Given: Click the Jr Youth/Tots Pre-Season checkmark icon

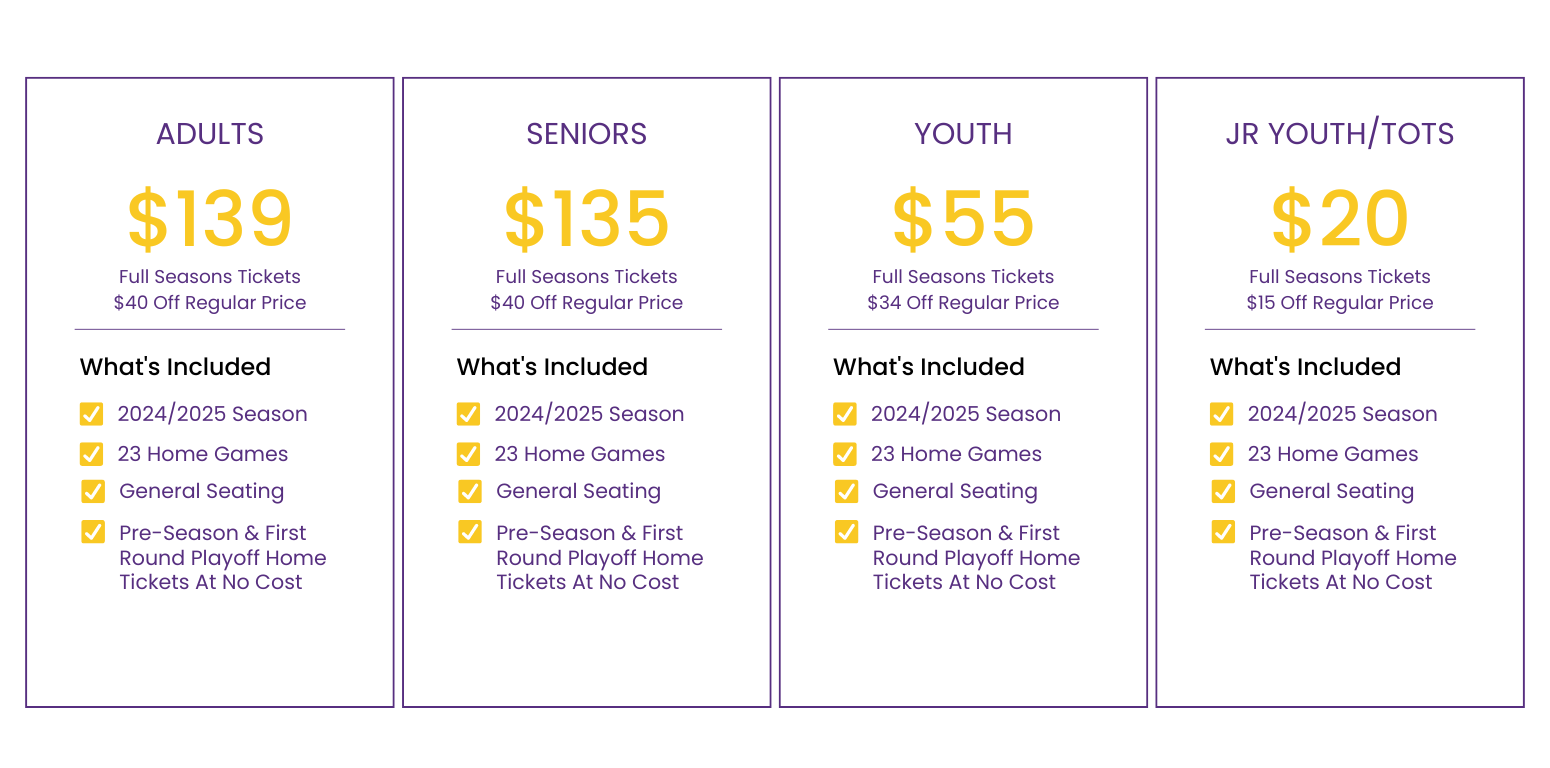Looking at the screenshot, I should coord(1223,531).
